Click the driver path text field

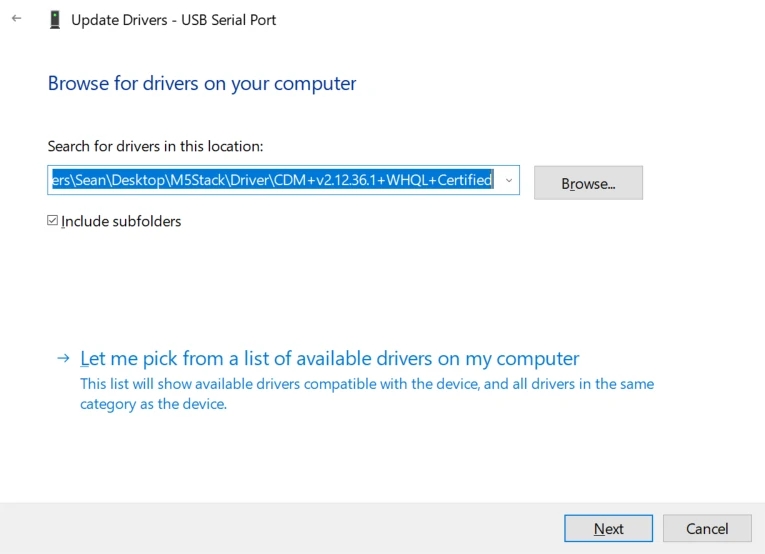pyautogui.click(x=272, y=180)
